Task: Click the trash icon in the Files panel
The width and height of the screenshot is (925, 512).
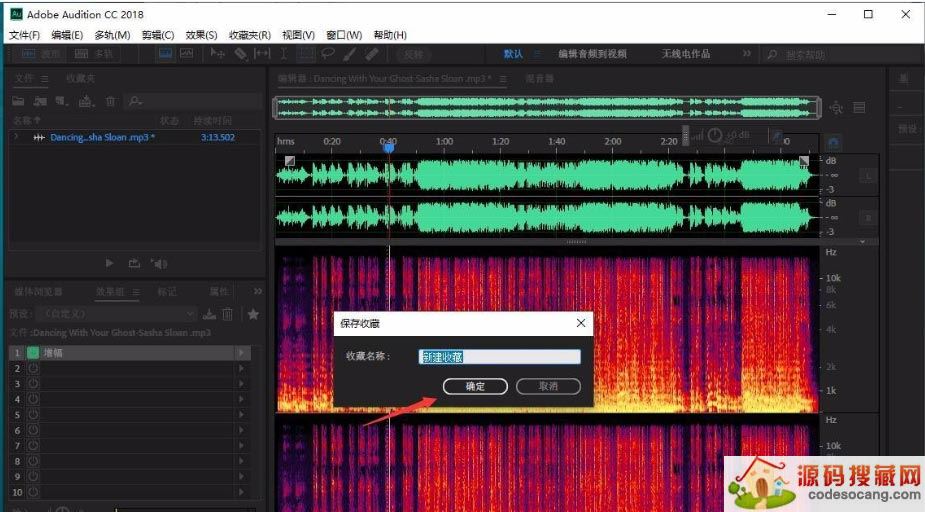Action: (111, 101)
